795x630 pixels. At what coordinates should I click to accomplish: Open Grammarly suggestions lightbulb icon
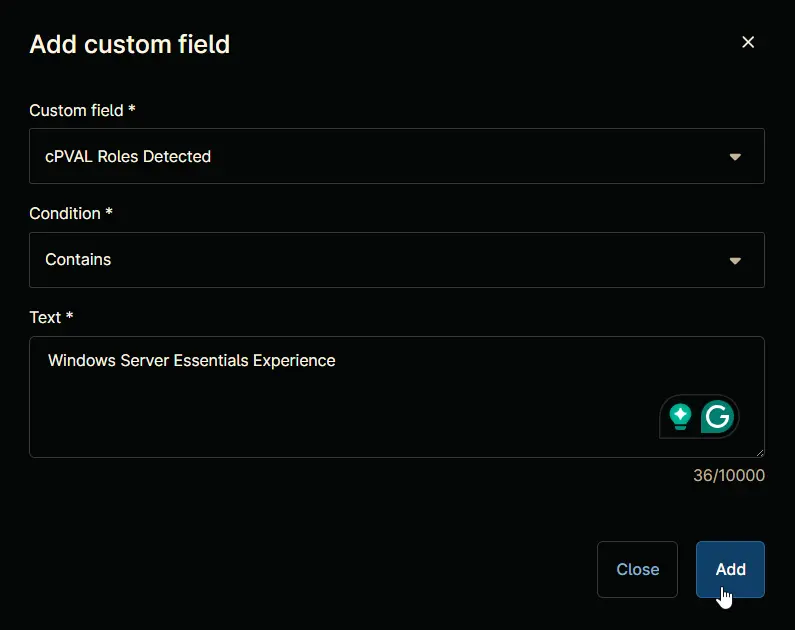click(x=680, y=417)
